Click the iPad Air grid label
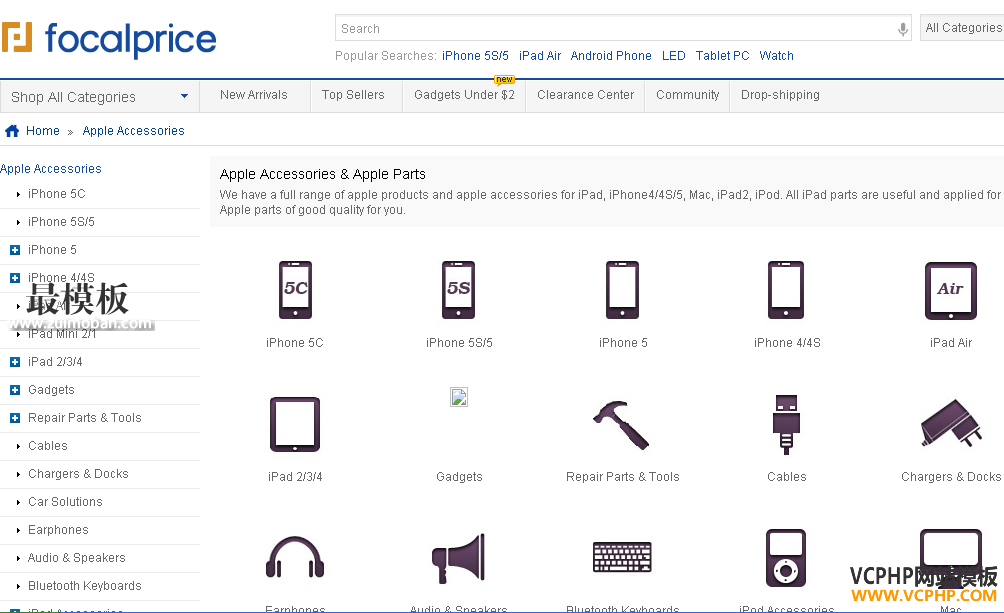This screenshot has width=1004, height=613. 951,343
